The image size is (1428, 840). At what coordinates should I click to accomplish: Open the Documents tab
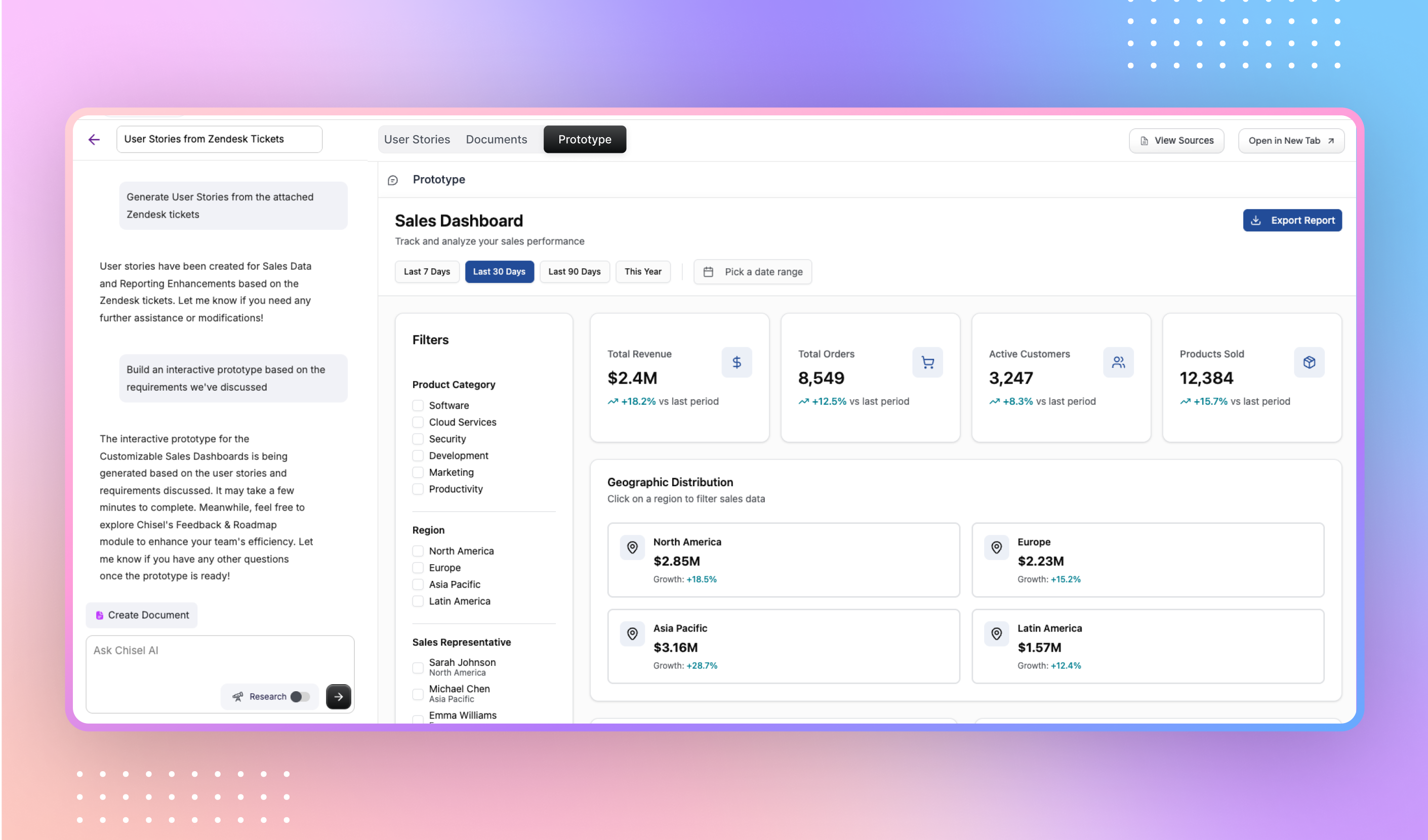(x=496, y=139)
